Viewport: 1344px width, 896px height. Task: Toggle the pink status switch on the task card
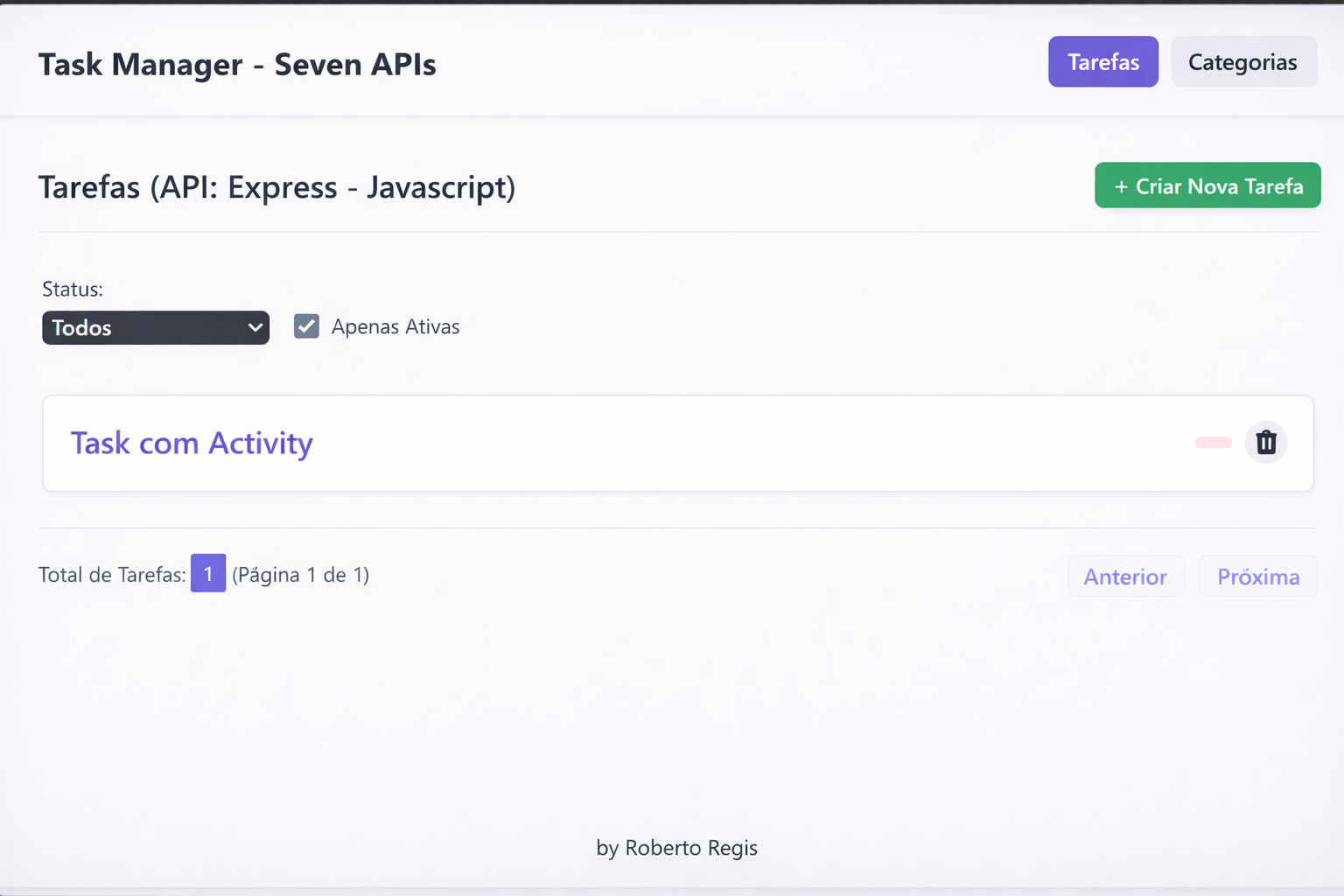pos(1212,443)
